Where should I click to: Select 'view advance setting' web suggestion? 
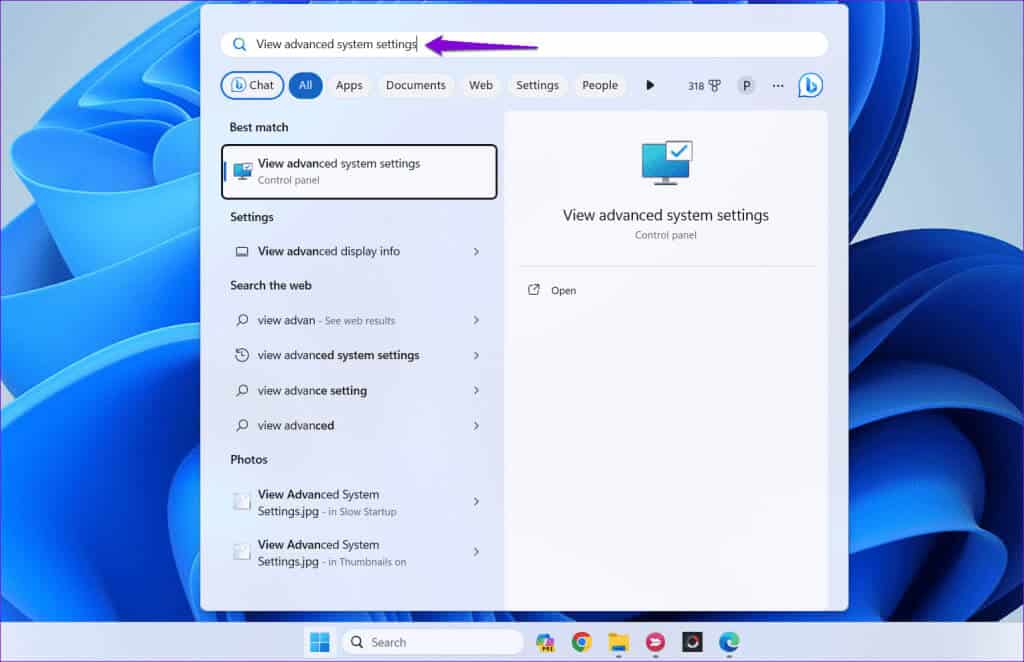359,390
